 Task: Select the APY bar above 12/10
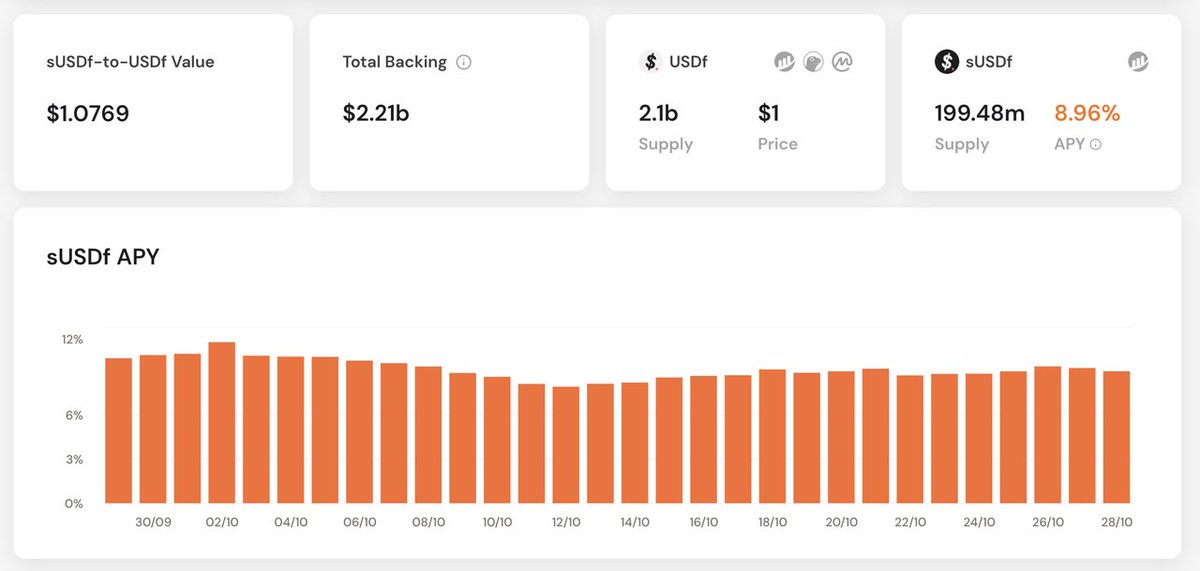coord(566,445)
